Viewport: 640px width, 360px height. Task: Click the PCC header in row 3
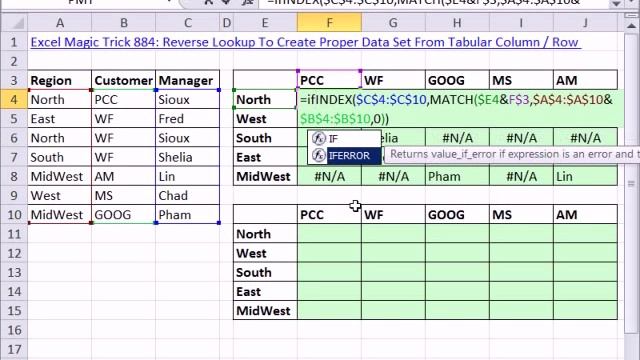pos(329,80)
